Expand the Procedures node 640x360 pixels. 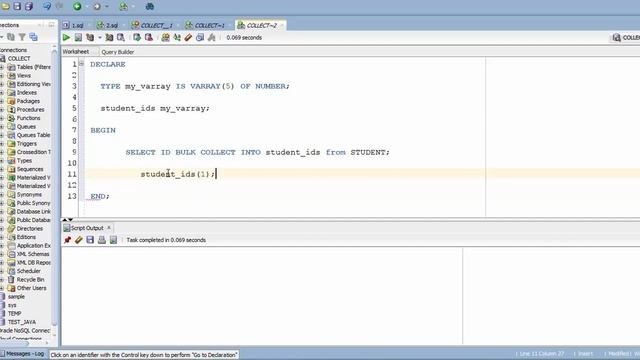(x=2, y=109)
